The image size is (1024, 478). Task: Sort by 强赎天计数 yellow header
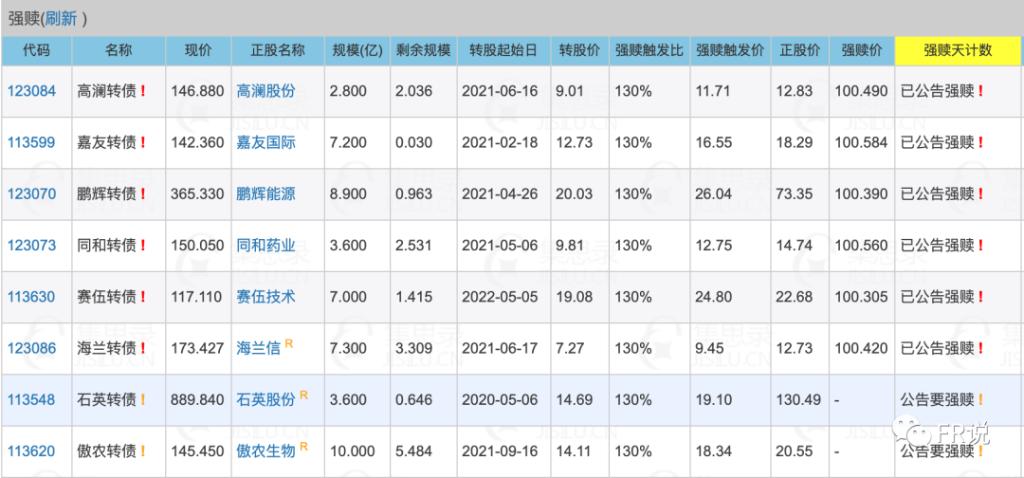[957, 50]
